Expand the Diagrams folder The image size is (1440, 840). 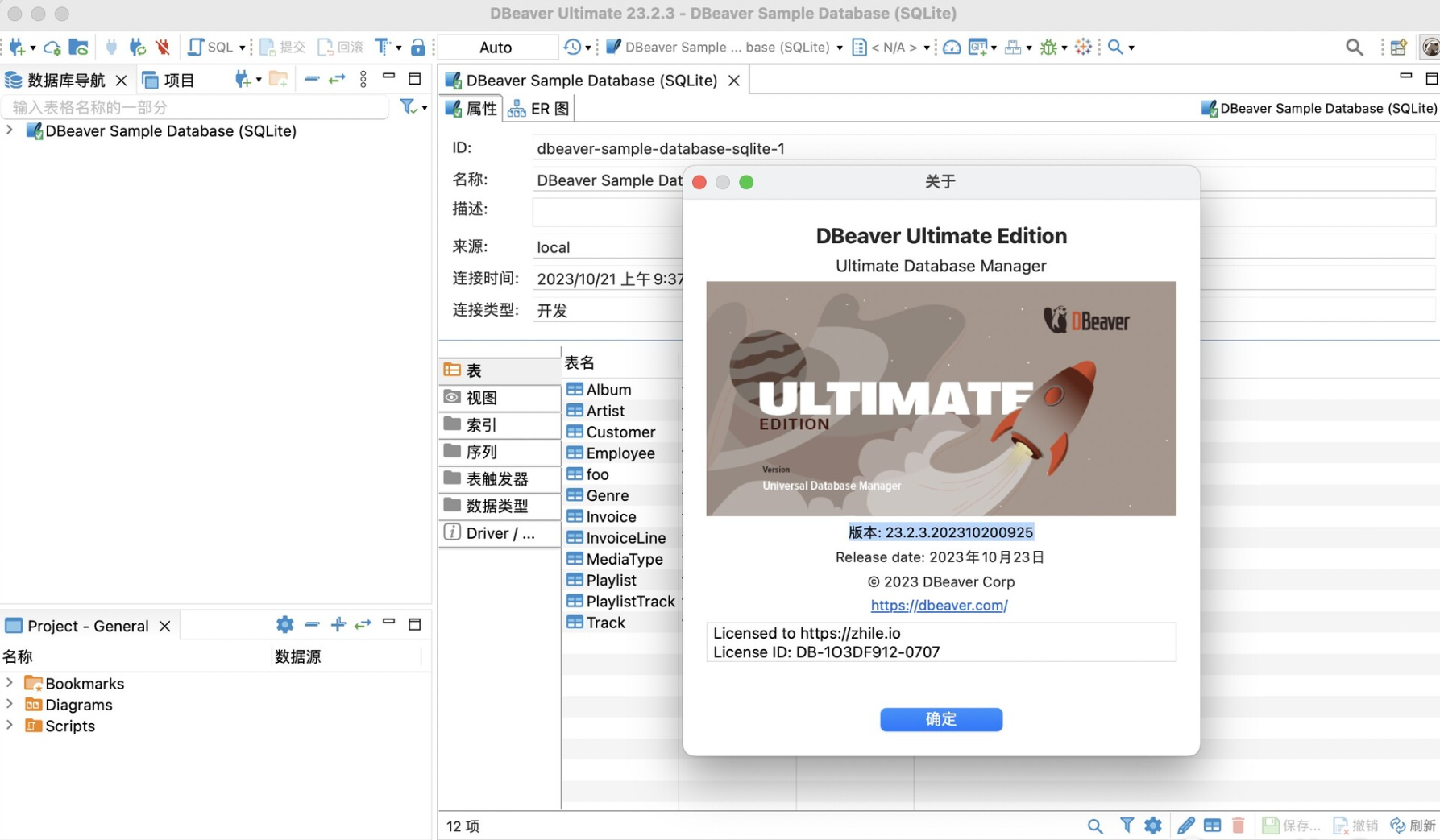coord(10,704)
